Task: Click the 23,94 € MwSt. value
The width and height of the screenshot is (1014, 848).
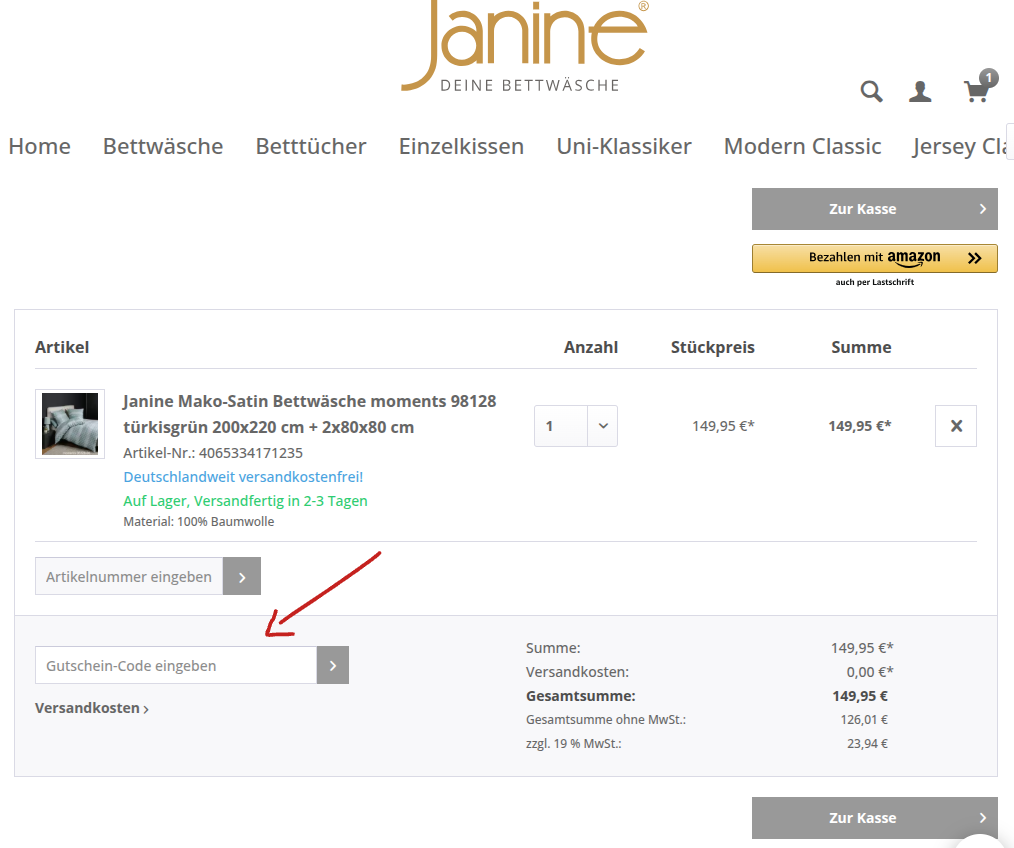Action: [867, 743]
